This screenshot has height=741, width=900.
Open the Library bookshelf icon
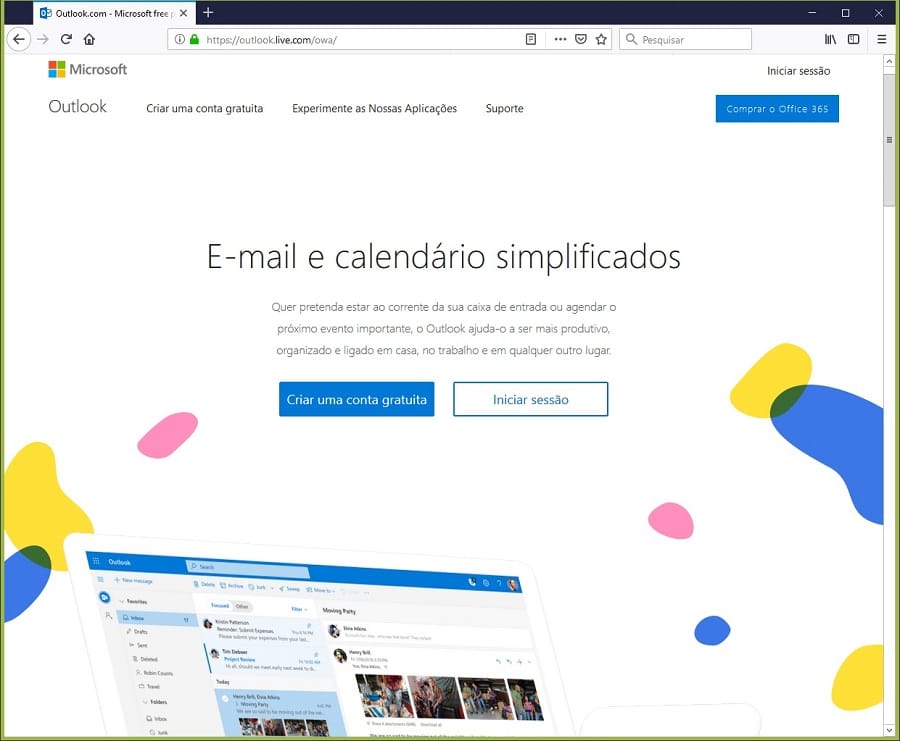pos(830,39)
